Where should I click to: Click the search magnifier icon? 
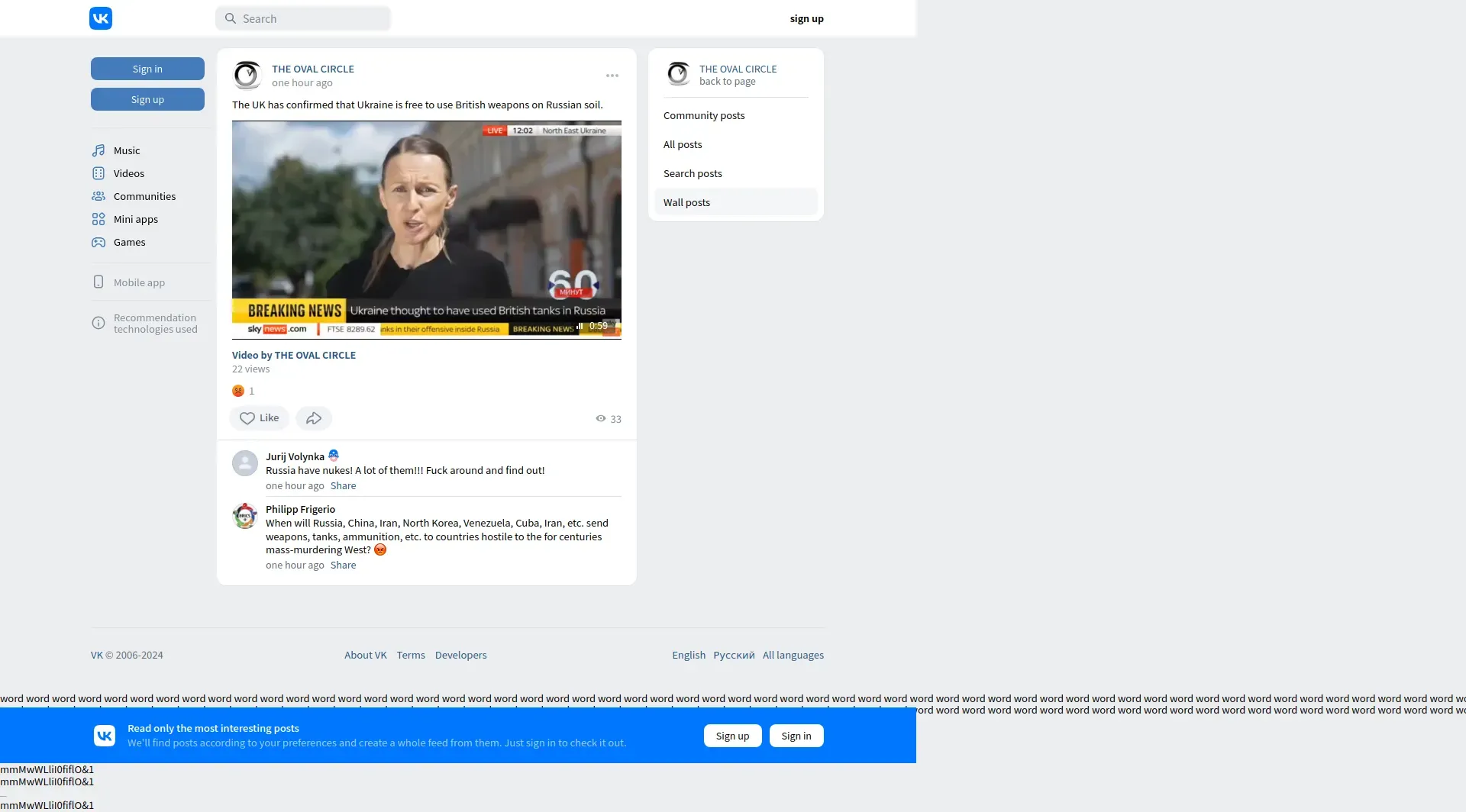(231, 18)
